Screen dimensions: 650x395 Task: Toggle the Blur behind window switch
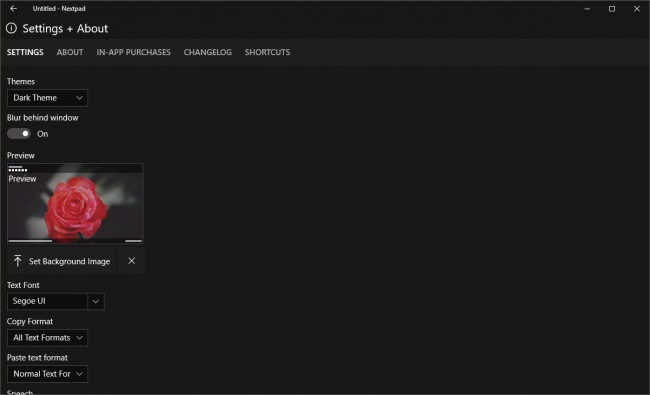point(19,133)
